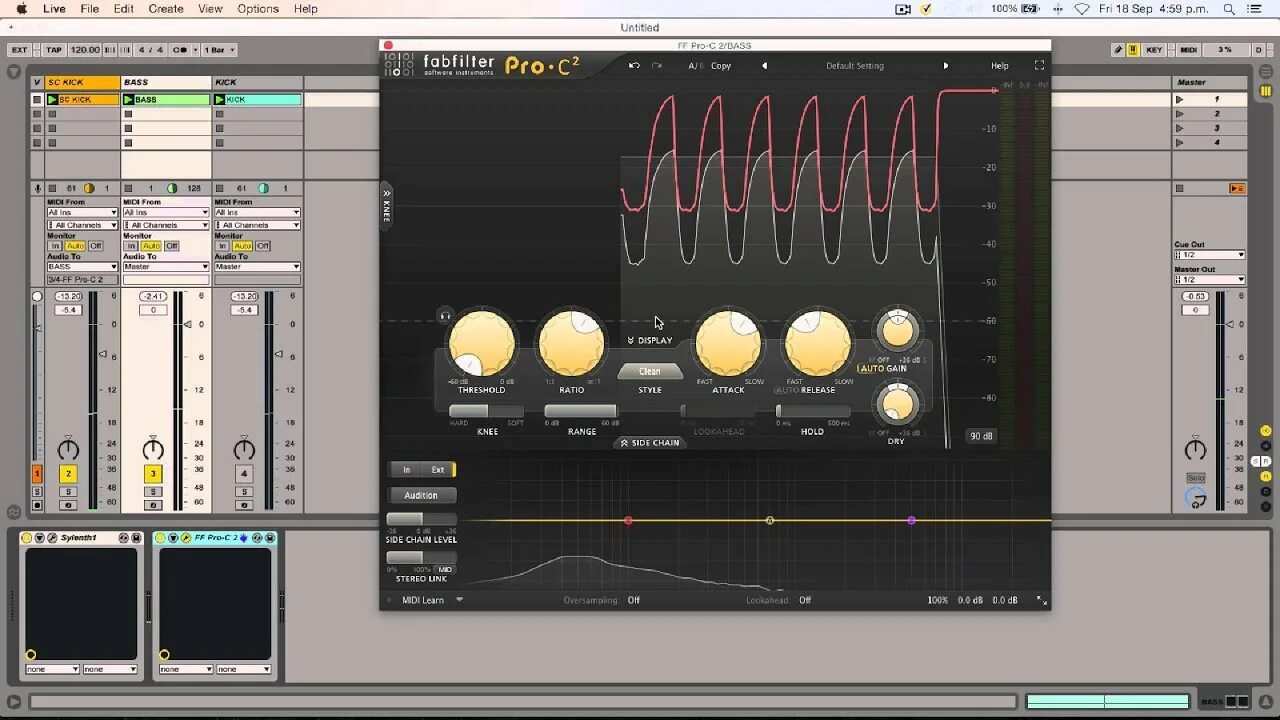Click the plugin resize icon in Pro-C 2 footer
1280x720 pixels.
[1041, 601]
